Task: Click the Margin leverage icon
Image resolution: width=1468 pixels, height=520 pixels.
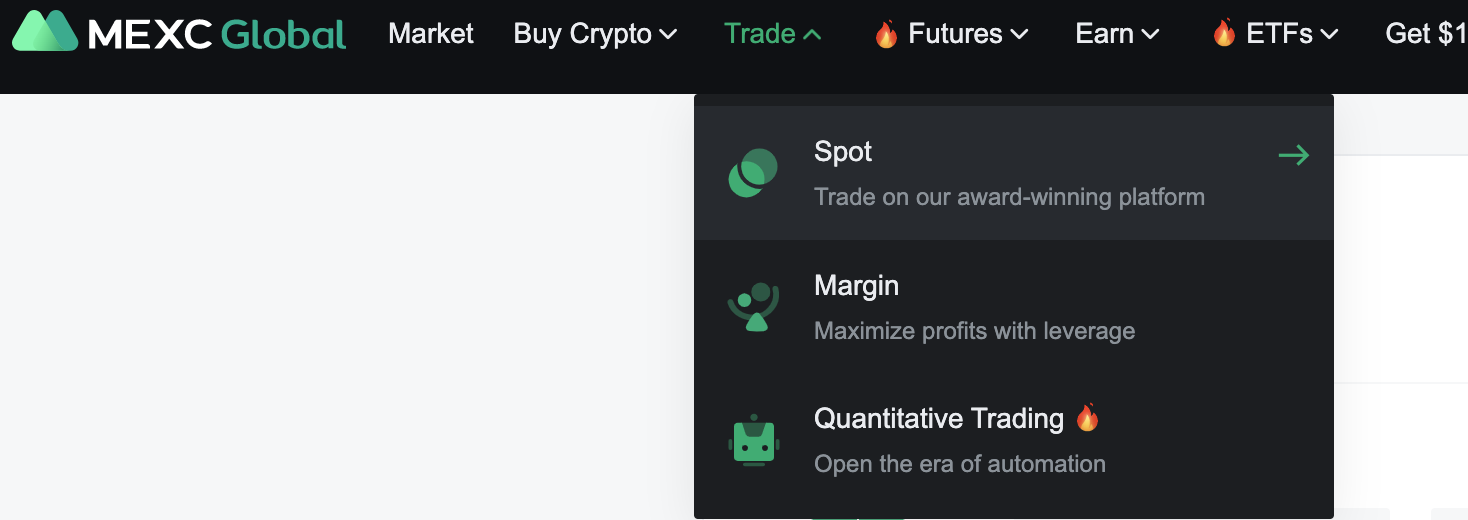Action: point(753,307)
